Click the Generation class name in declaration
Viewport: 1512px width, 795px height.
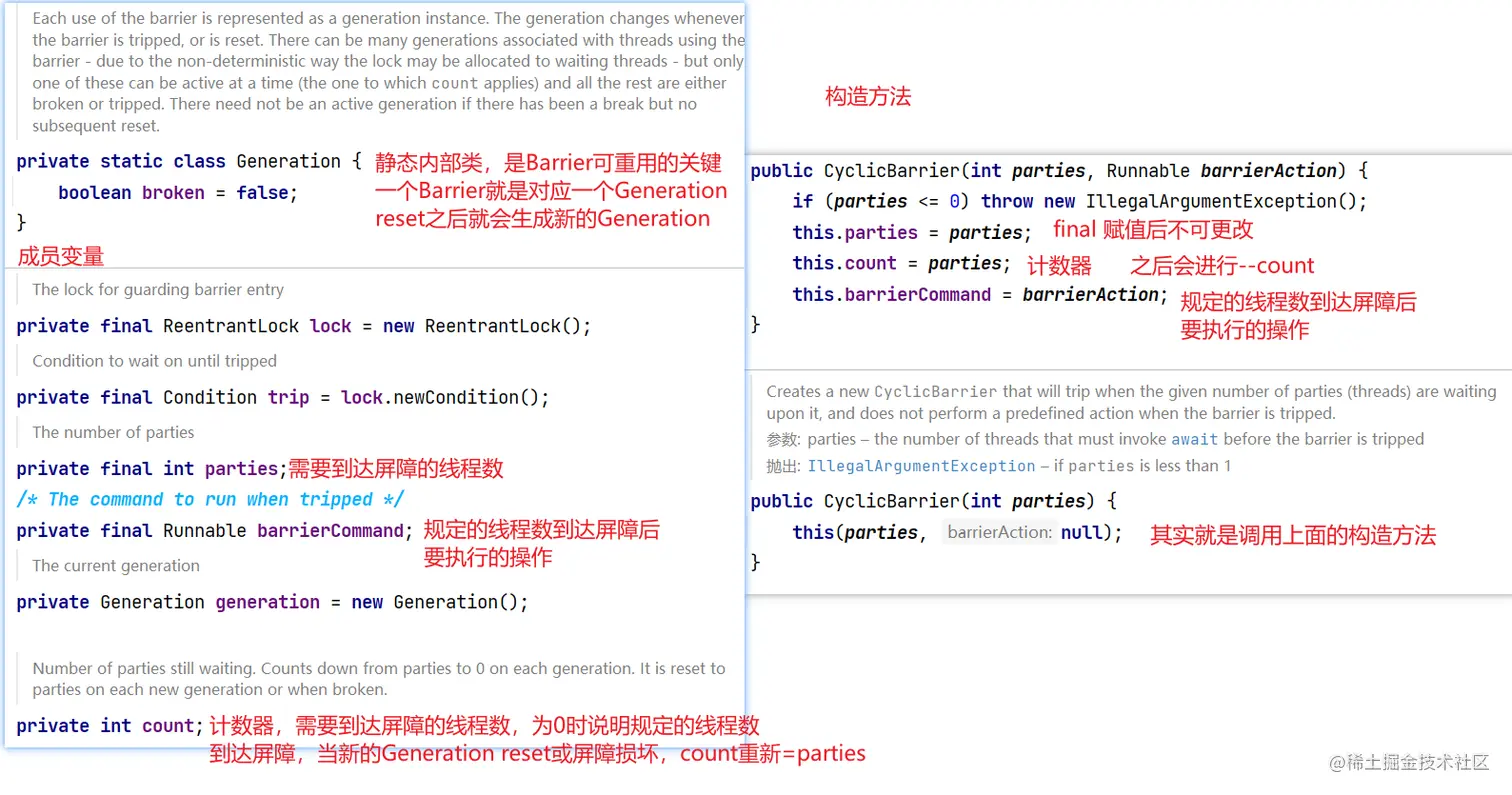(x=288, y=161)
